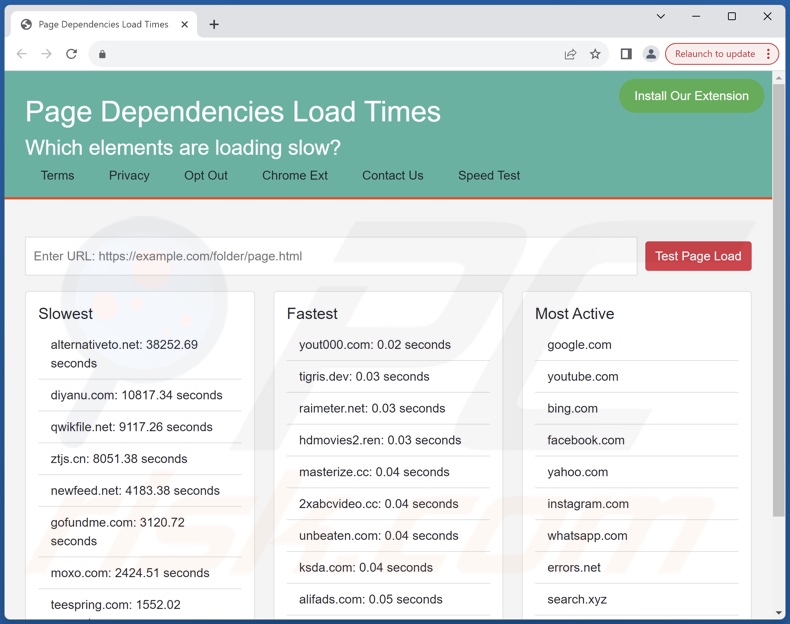This screenshot has height=624, width=790.
Task: Click yout000.com: 0.02 seconds entry
Action: pos(375,344)
